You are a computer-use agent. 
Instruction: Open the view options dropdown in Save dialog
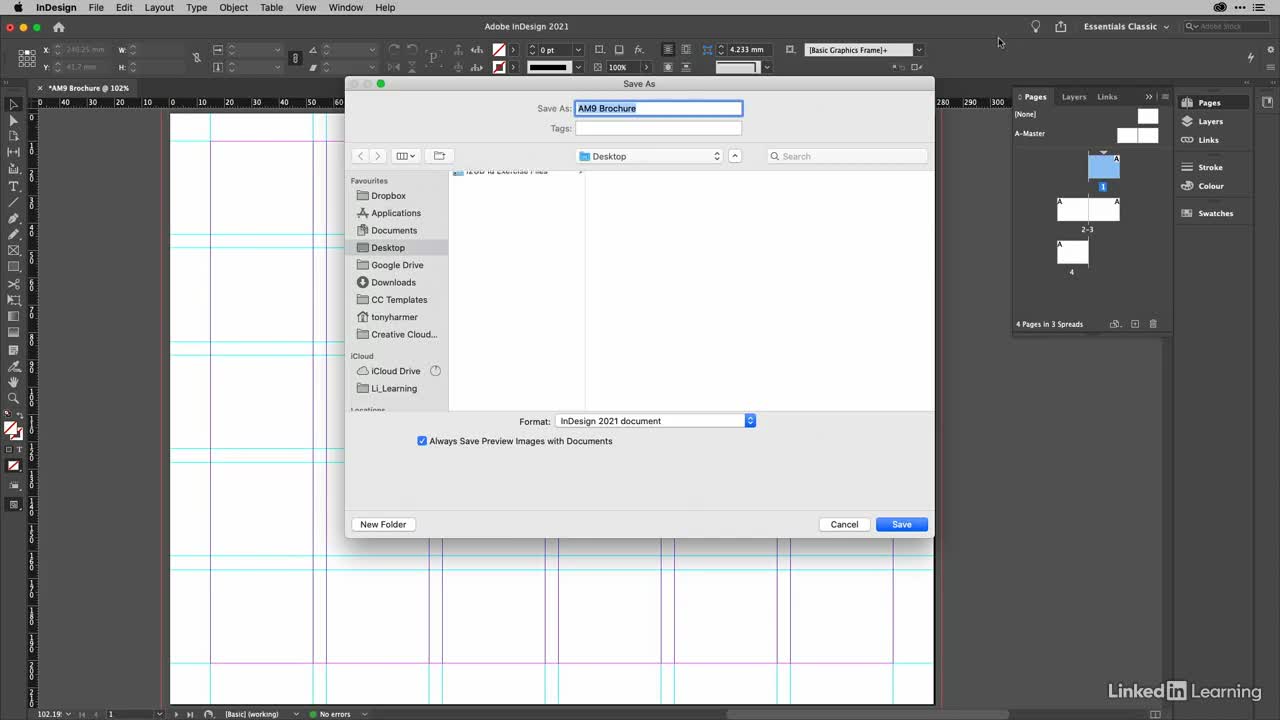pos(405,156)
